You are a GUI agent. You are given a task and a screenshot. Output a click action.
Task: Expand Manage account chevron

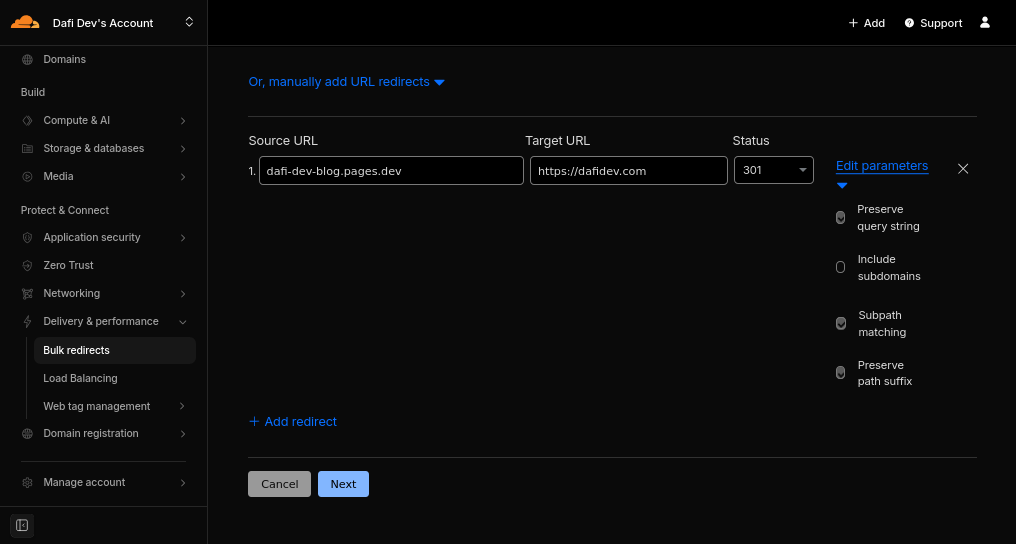(183, 482)
